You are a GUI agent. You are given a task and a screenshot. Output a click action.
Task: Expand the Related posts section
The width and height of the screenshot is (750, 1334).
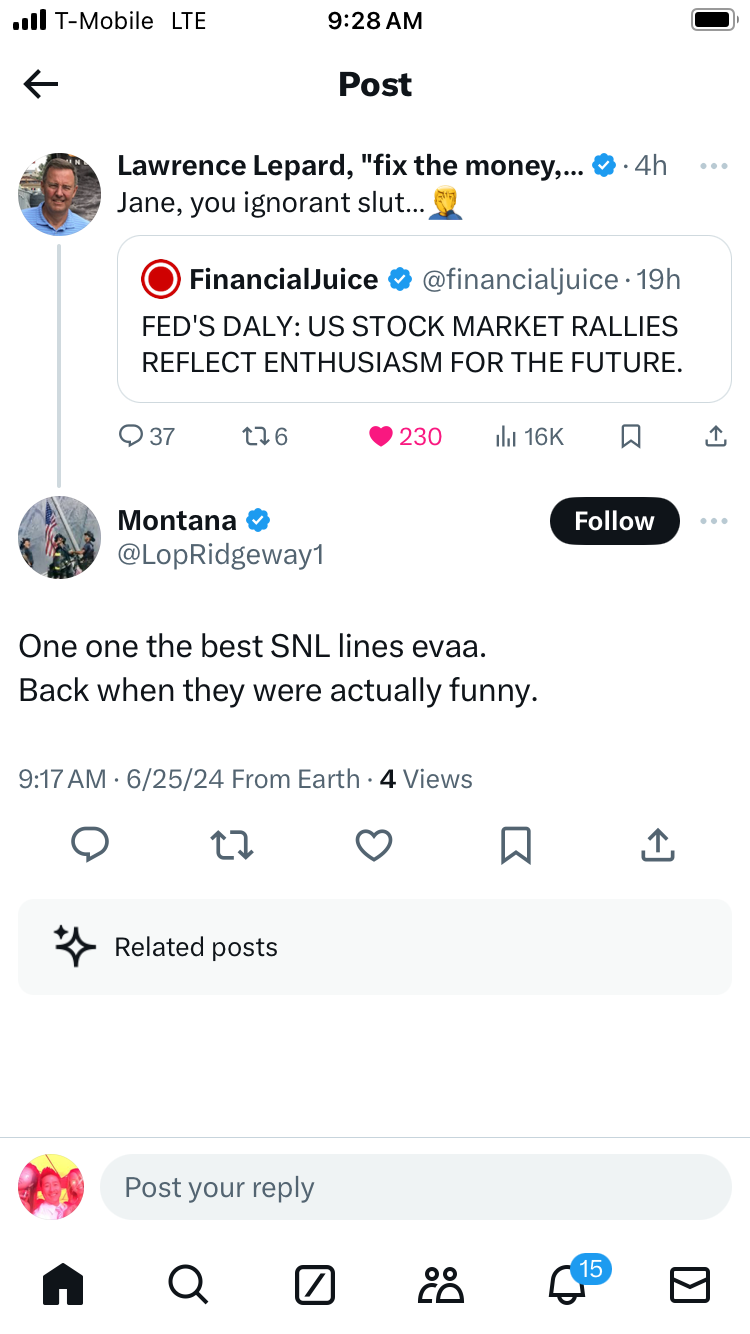[x=375, y=947]
